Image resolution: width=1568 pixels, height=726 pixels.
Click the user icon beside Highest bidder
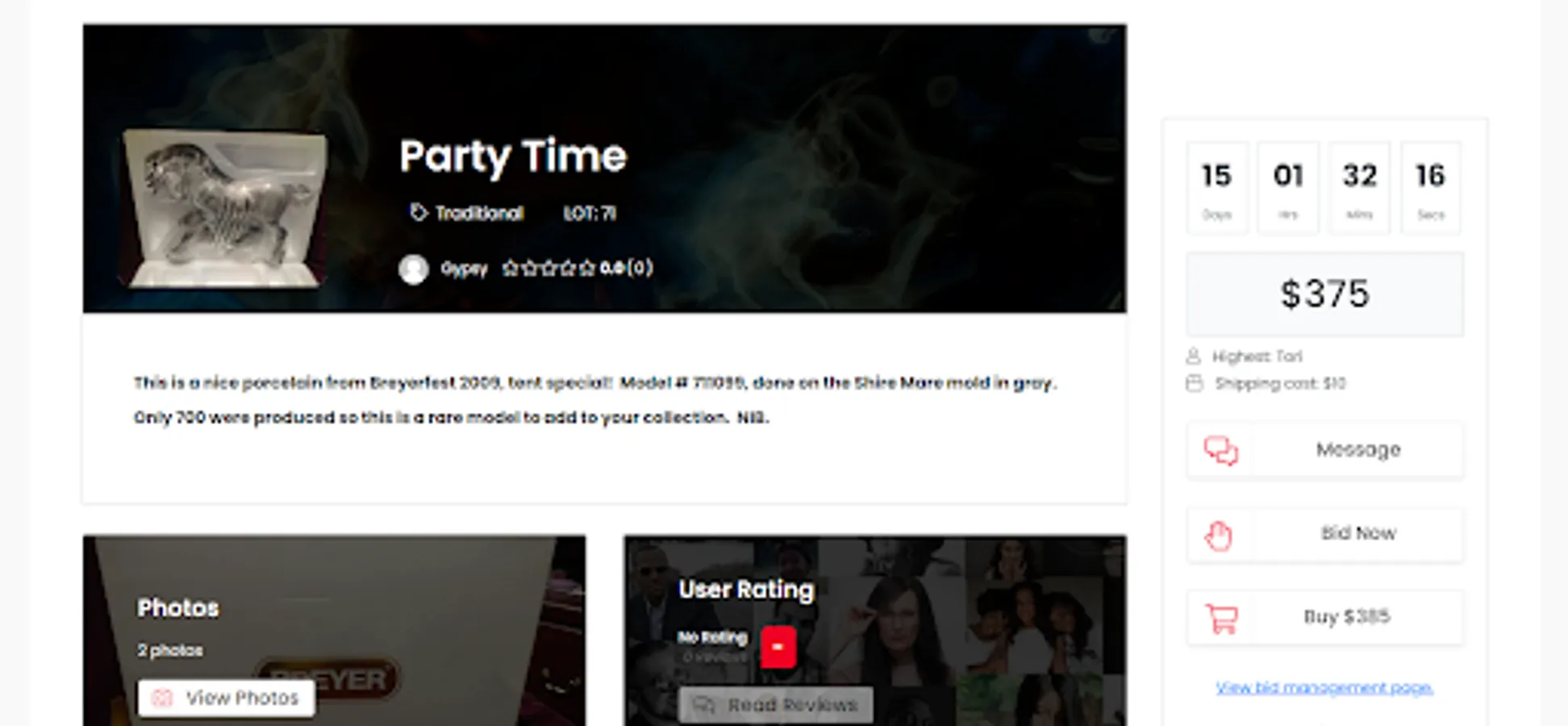click(1194, 356)
